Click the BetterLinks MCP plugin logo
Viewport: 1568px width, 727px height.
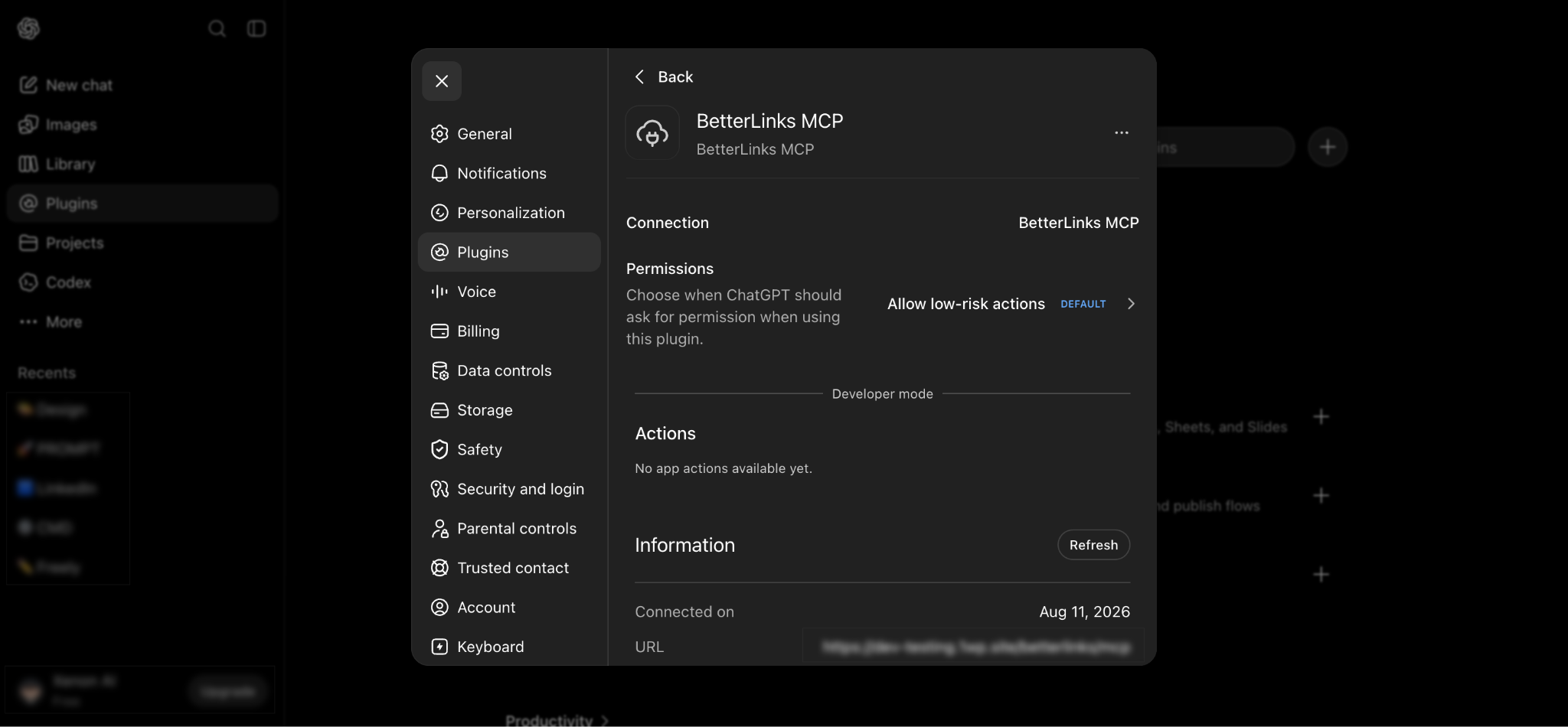652,133
